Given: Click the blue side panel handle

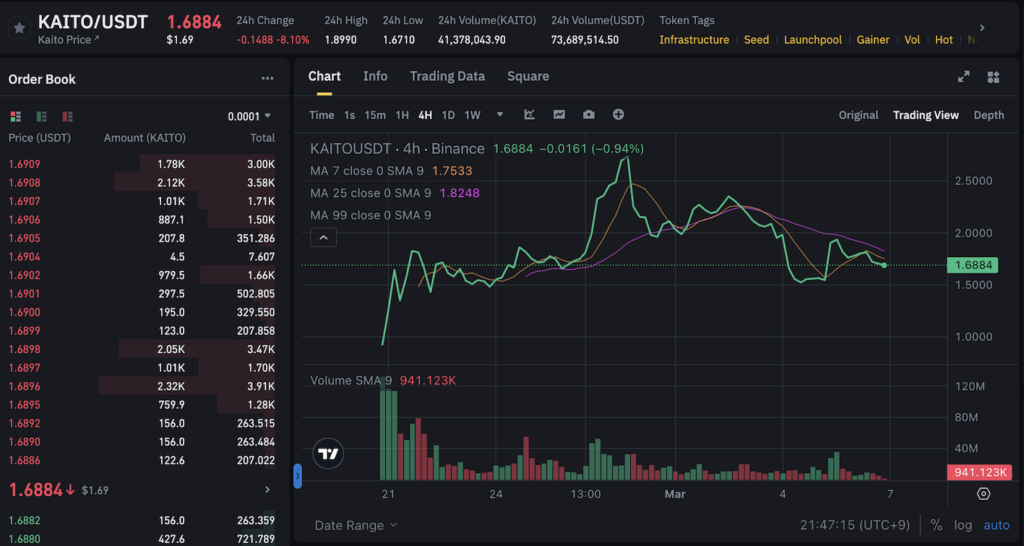Looking at the screenshot, I should click(x=298, y=476).
